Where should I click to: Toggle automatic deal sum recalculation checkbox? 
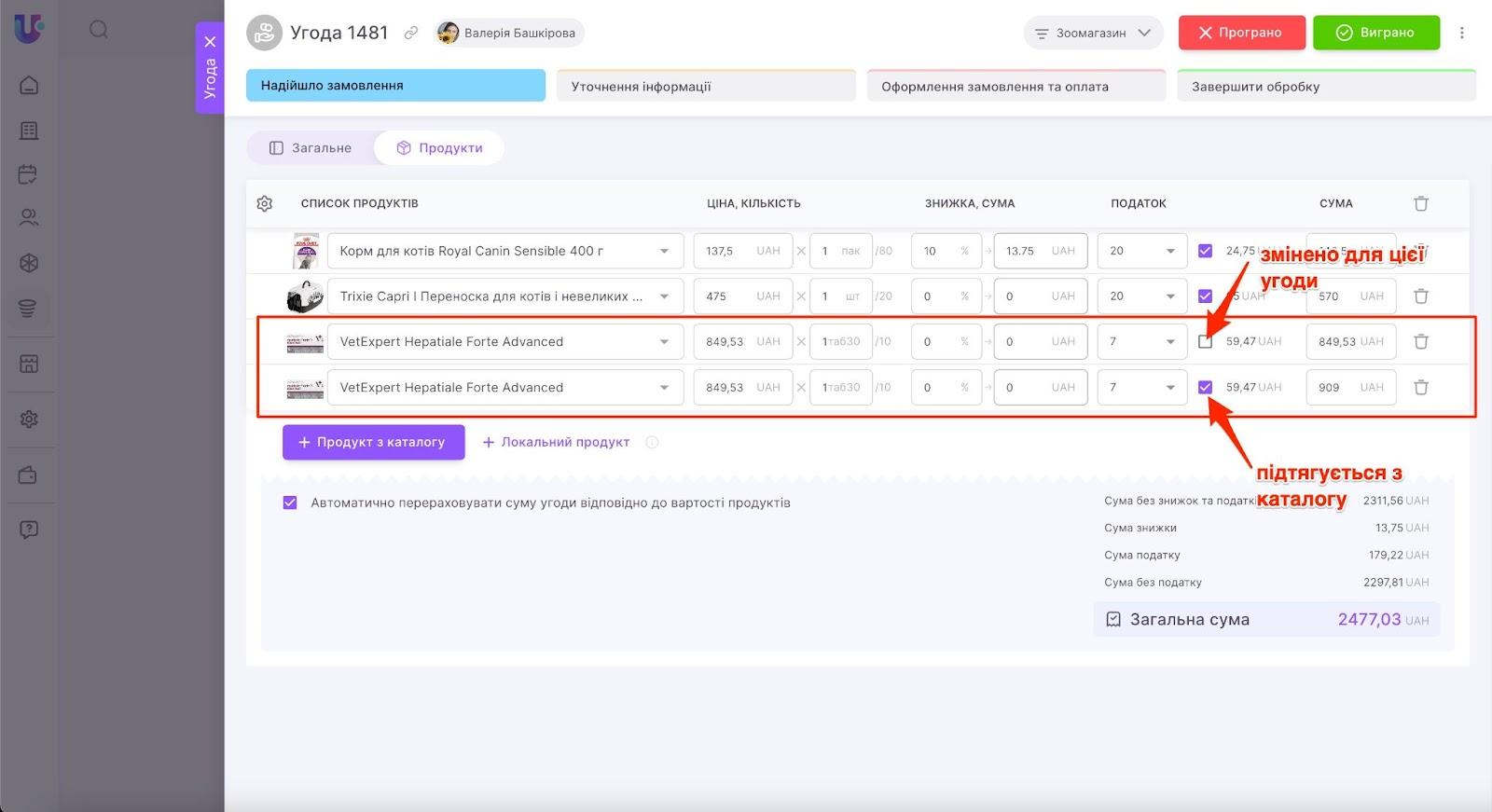tap(290, 502)
